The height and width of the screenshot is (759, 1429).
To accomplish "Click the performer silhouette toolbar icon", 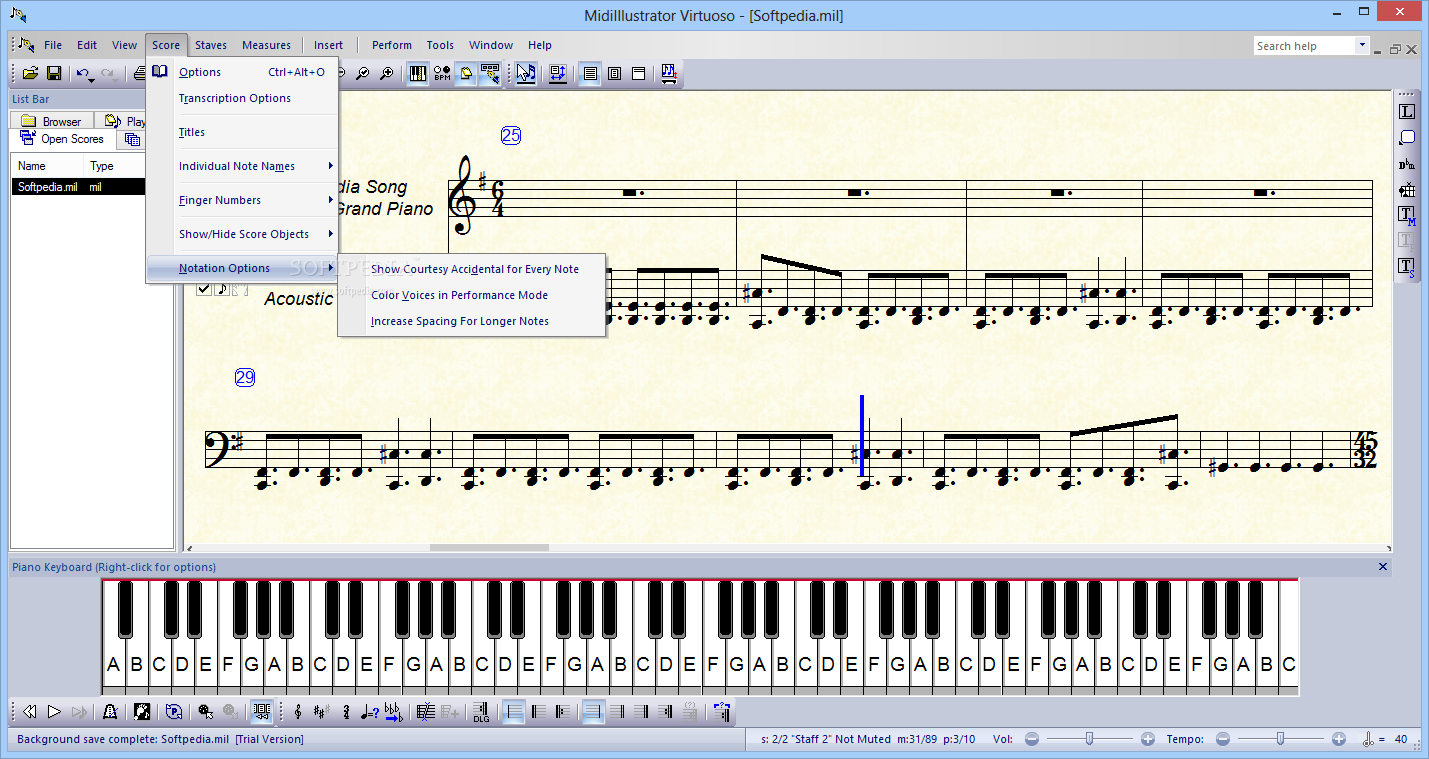I will click(142, 712).
